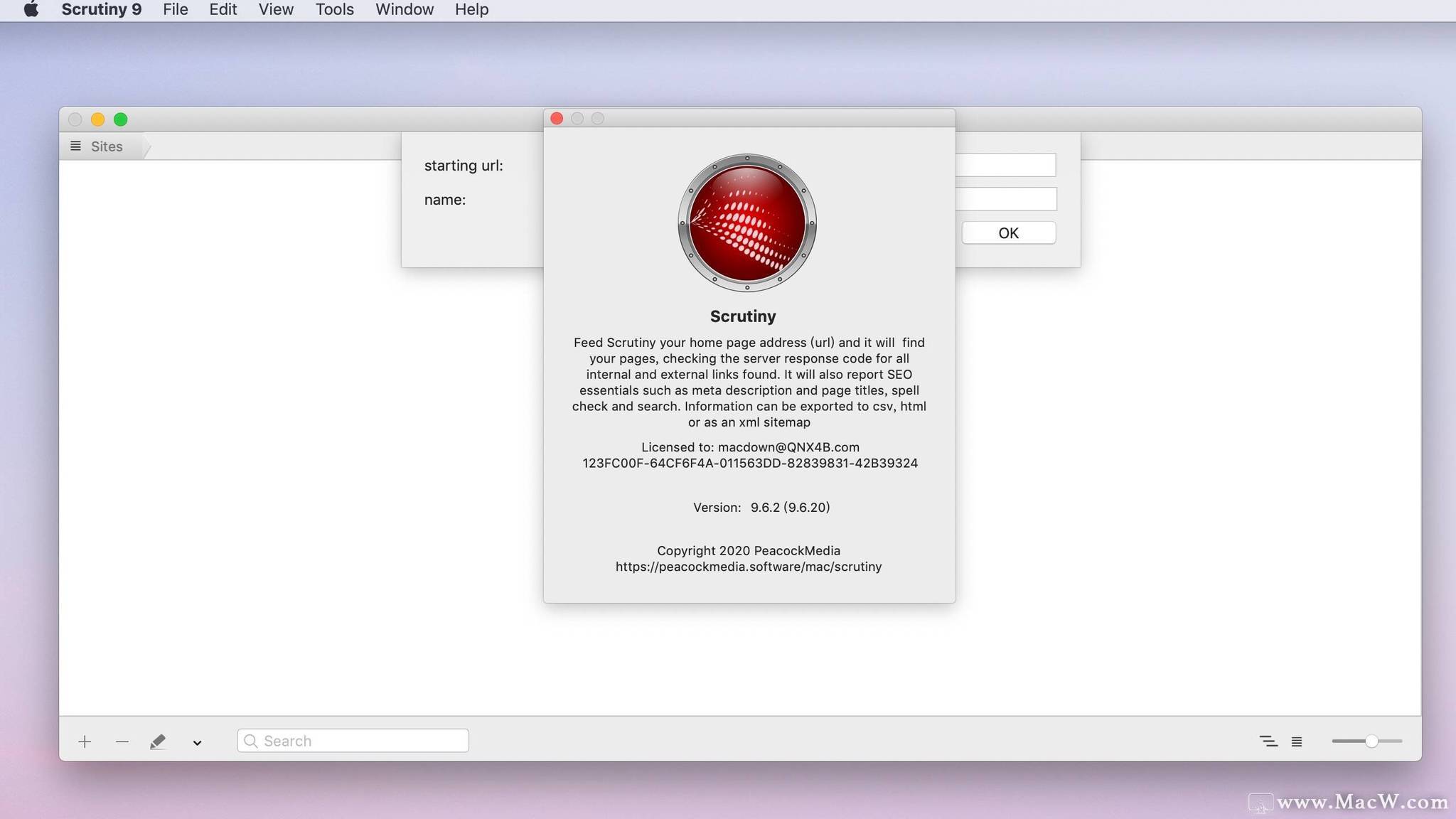The image size is (1456, 819).
Task: Open the Tools menu
Action: click(x=334, y=10)
